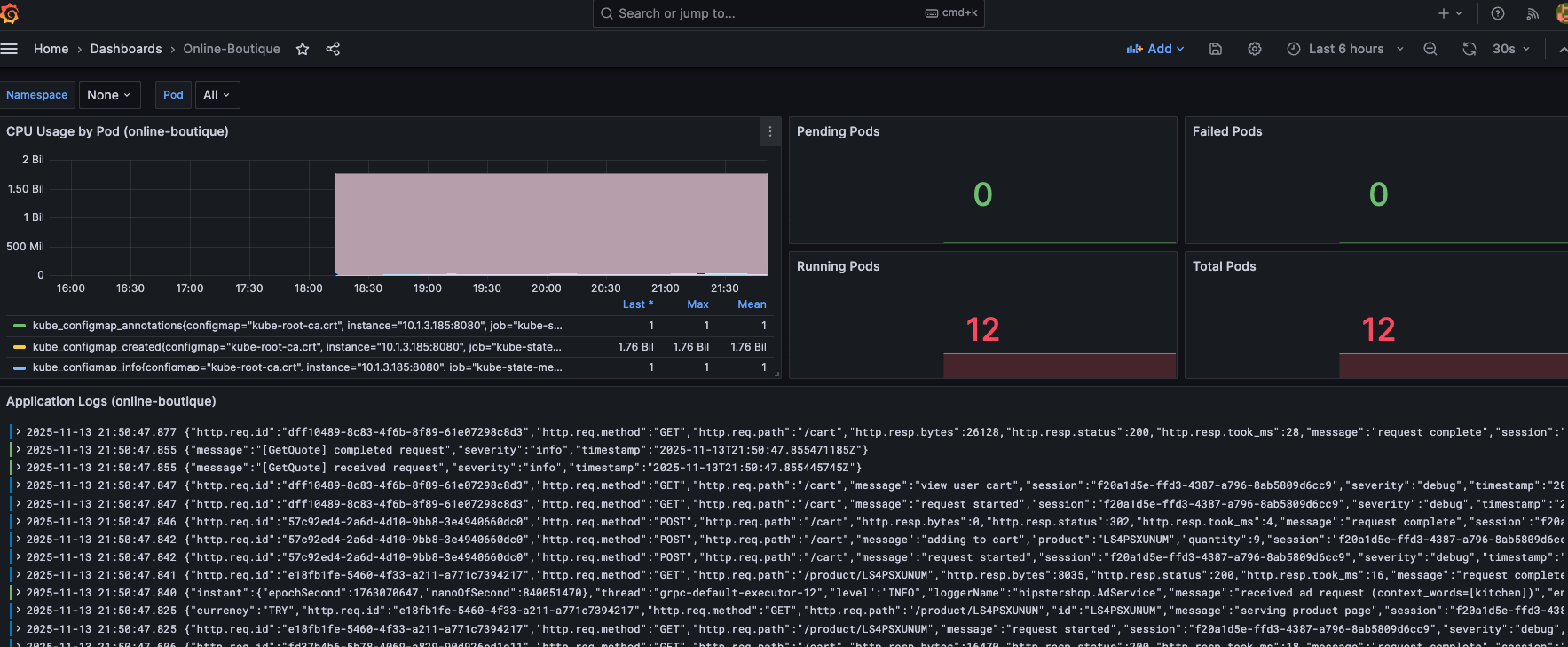Click the Running Pods value 12

982,329
